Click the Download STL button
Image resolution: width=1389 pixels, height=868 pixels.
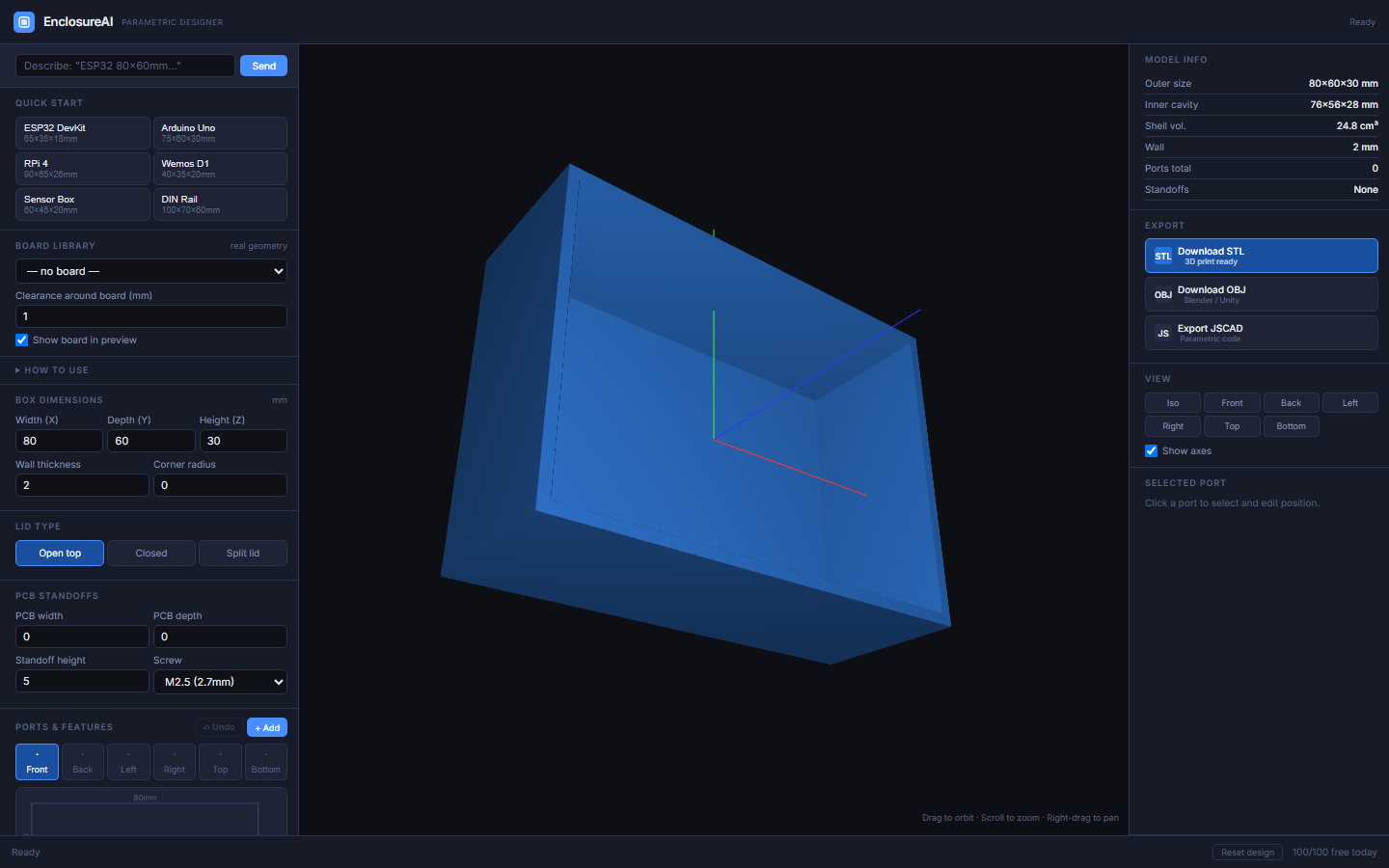[x=1262, y=256]
